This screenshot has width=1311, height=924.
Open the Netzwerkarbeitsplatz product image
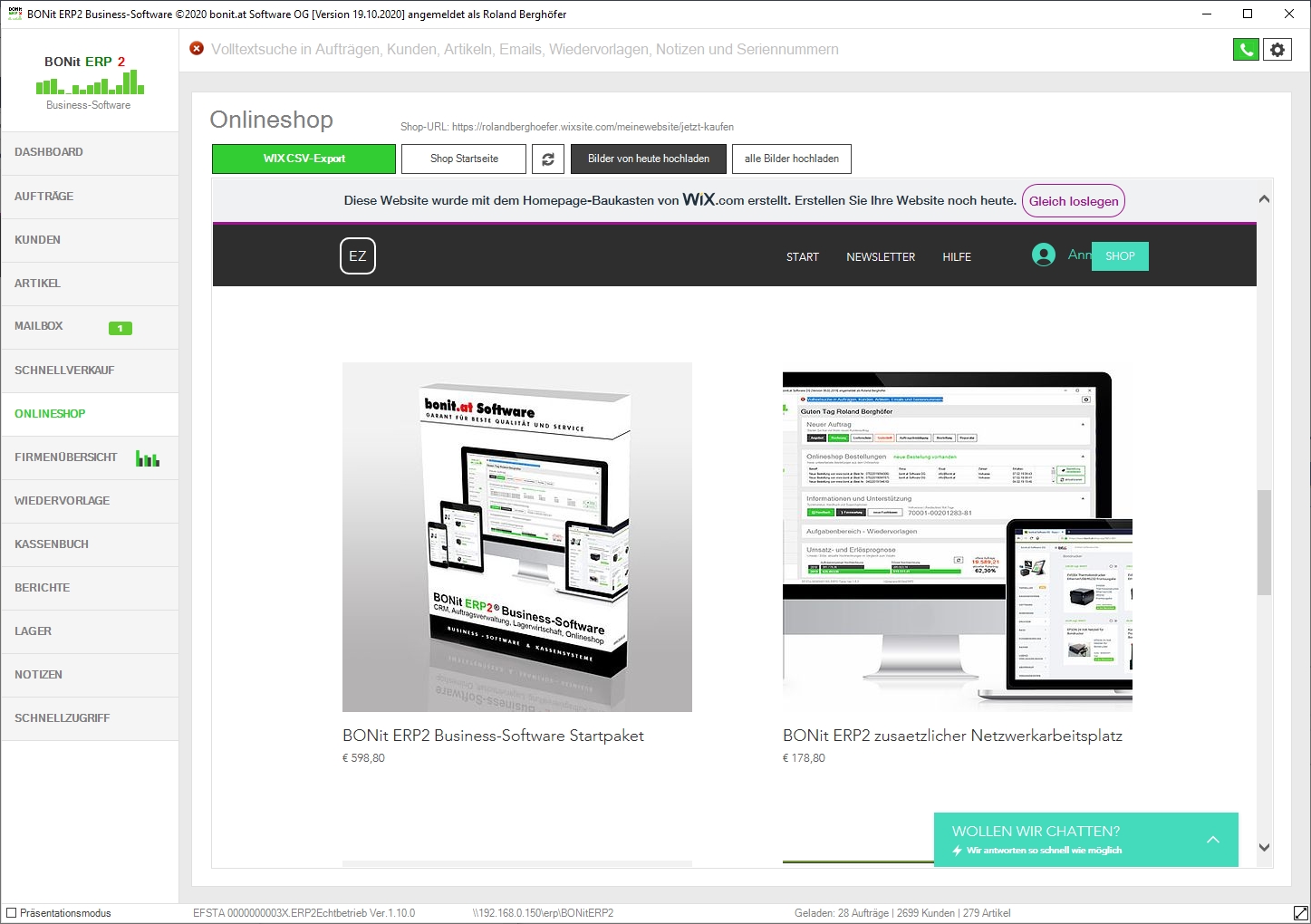(x=958, y=537)
